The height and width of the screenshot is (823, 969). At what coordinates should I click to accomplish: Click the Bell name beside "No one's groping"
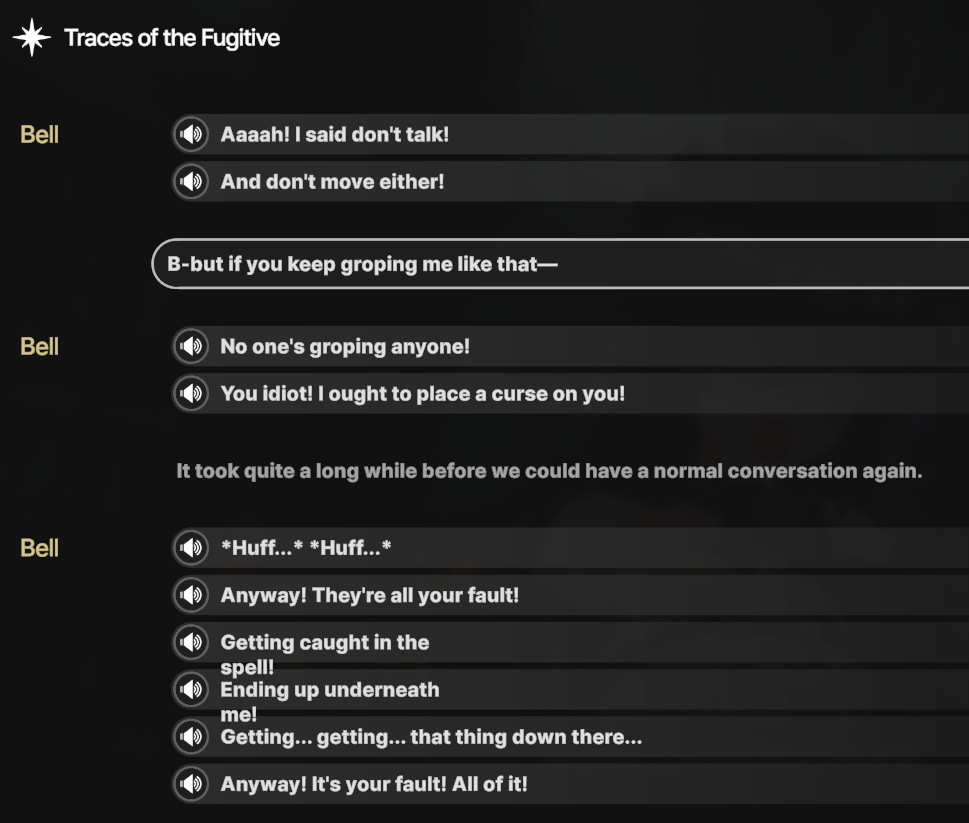pos(40,346)
